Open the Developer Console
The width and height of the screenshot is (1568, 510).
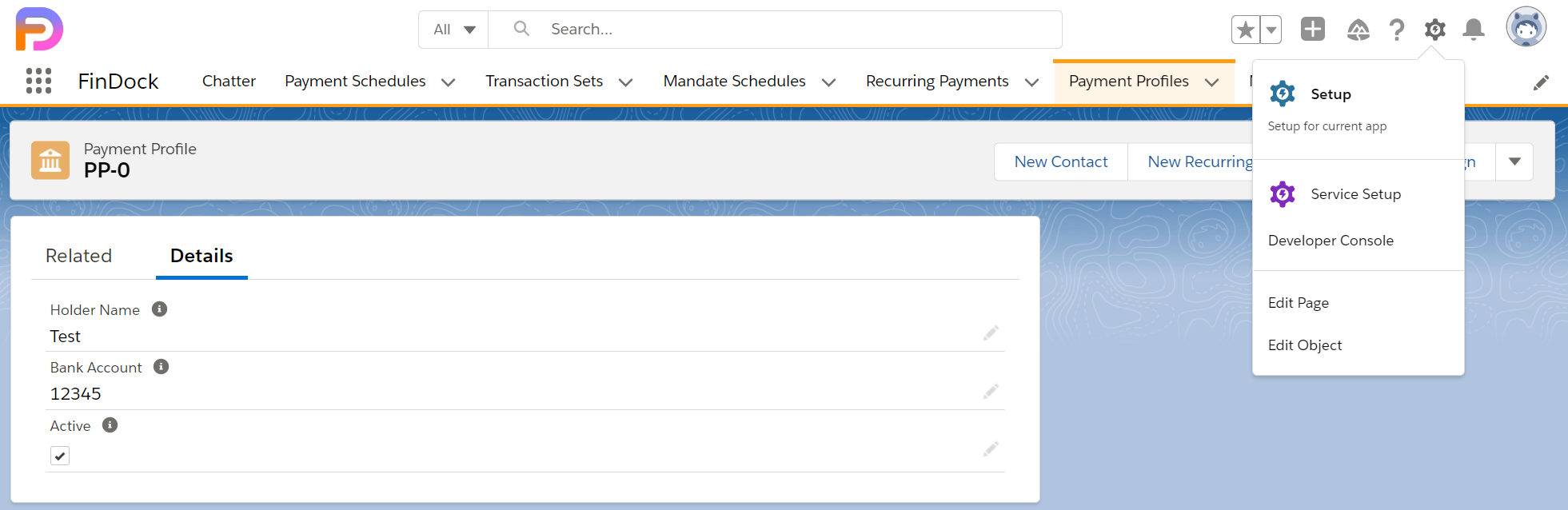click(1330, 240)
